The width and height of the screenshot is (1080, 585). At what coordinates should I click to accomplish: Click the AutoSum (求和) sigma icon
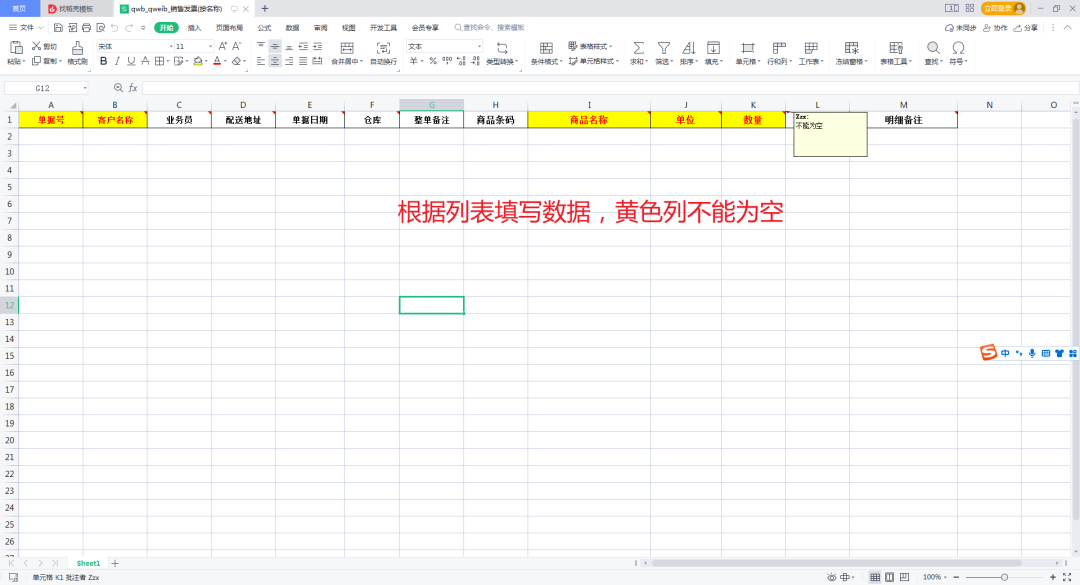(638, 47)
